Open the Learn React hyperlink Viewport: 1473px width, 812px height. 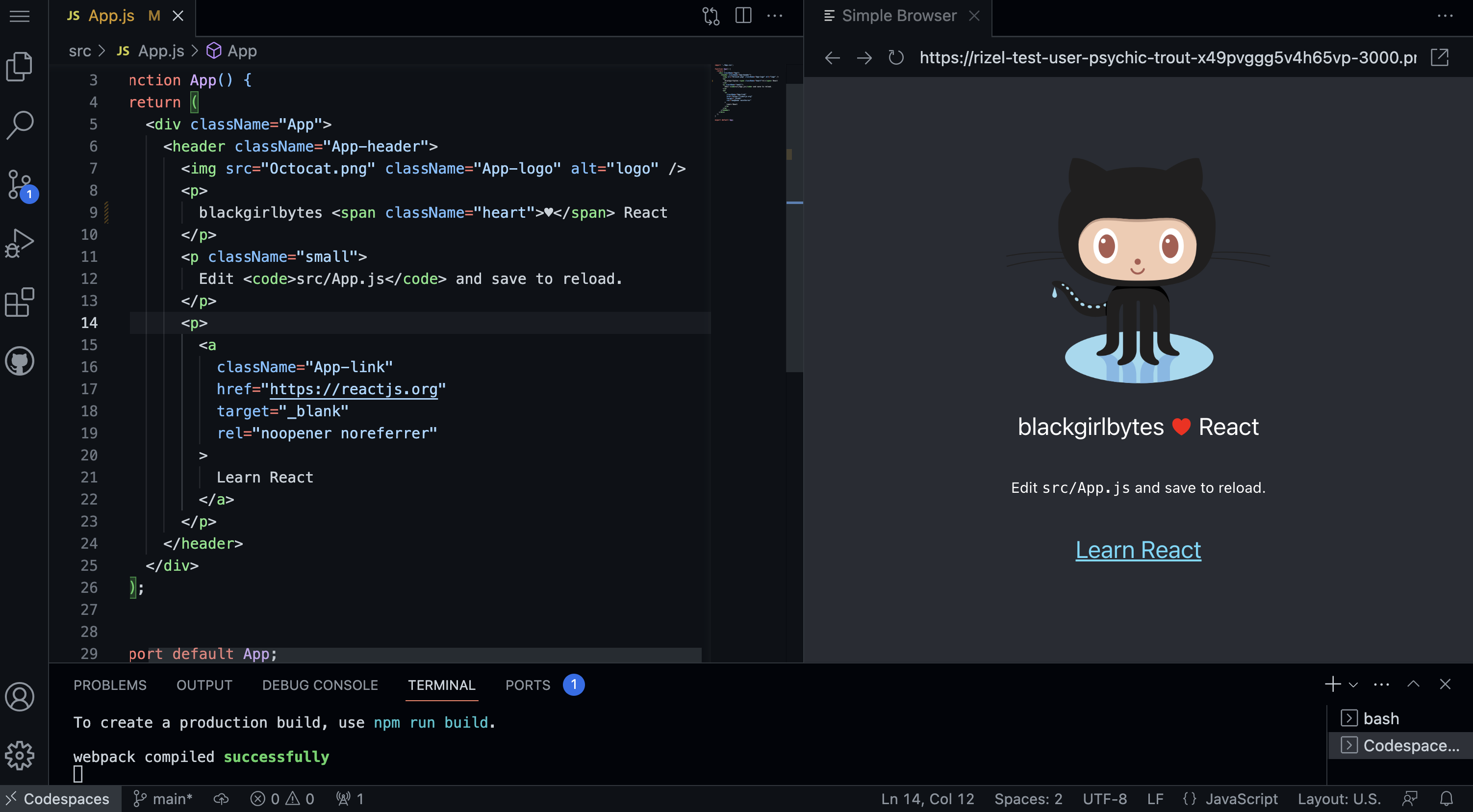click(x=1138, y=550)
